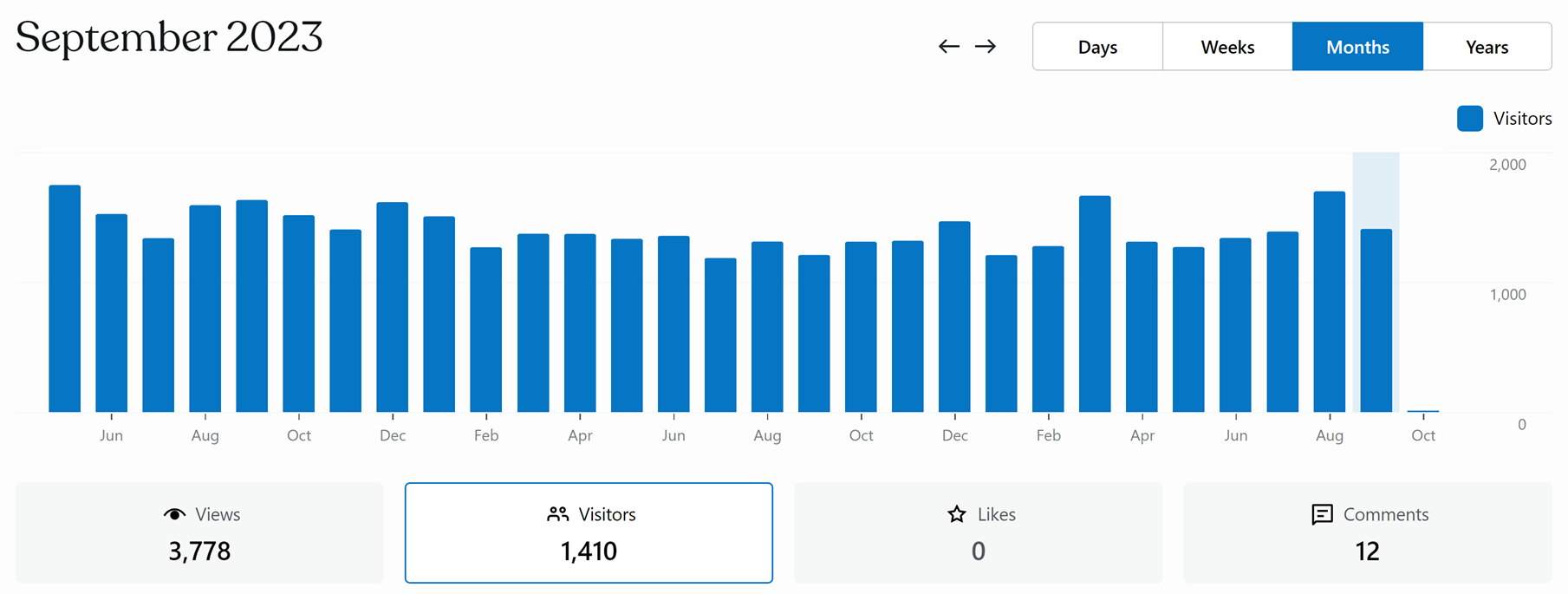Click the eye icon in Views card
1568x594 pixels.
[174, 514]
